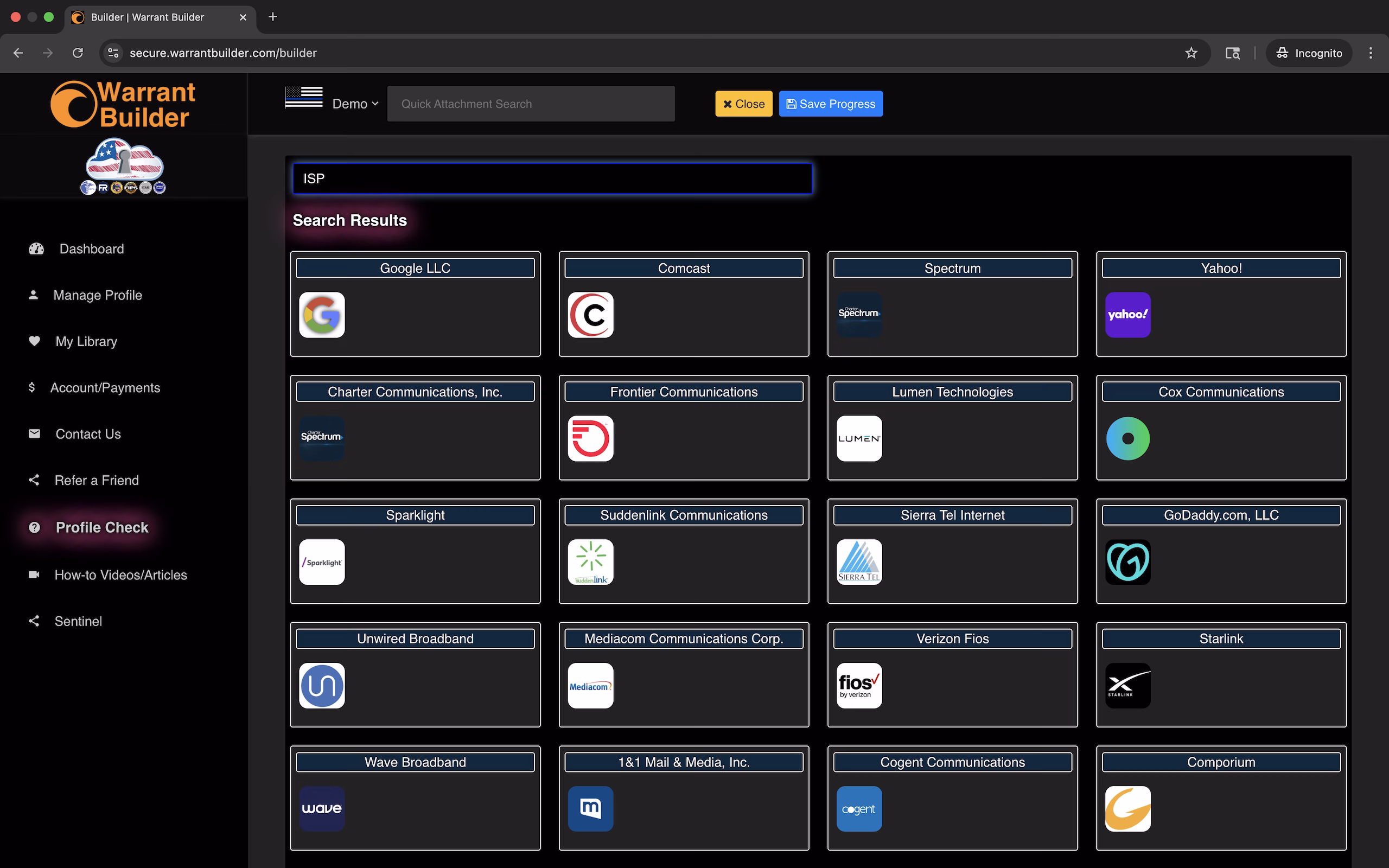
Task: Click the Save Progress button
Action: point(831,104)
